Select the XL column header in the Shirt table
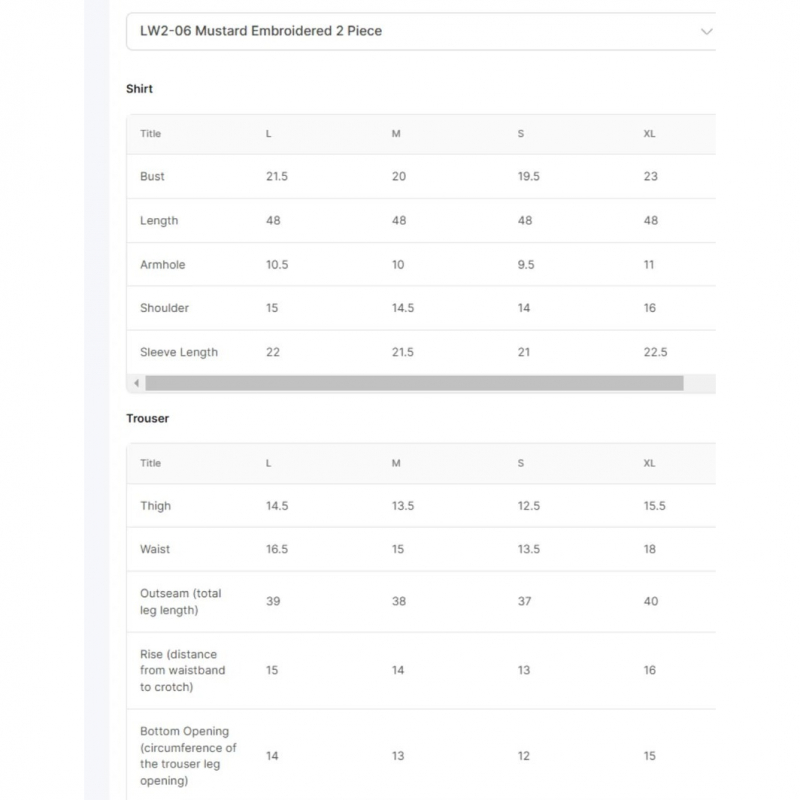This screenshot has height=800, width=800. (x=649, y=134)
